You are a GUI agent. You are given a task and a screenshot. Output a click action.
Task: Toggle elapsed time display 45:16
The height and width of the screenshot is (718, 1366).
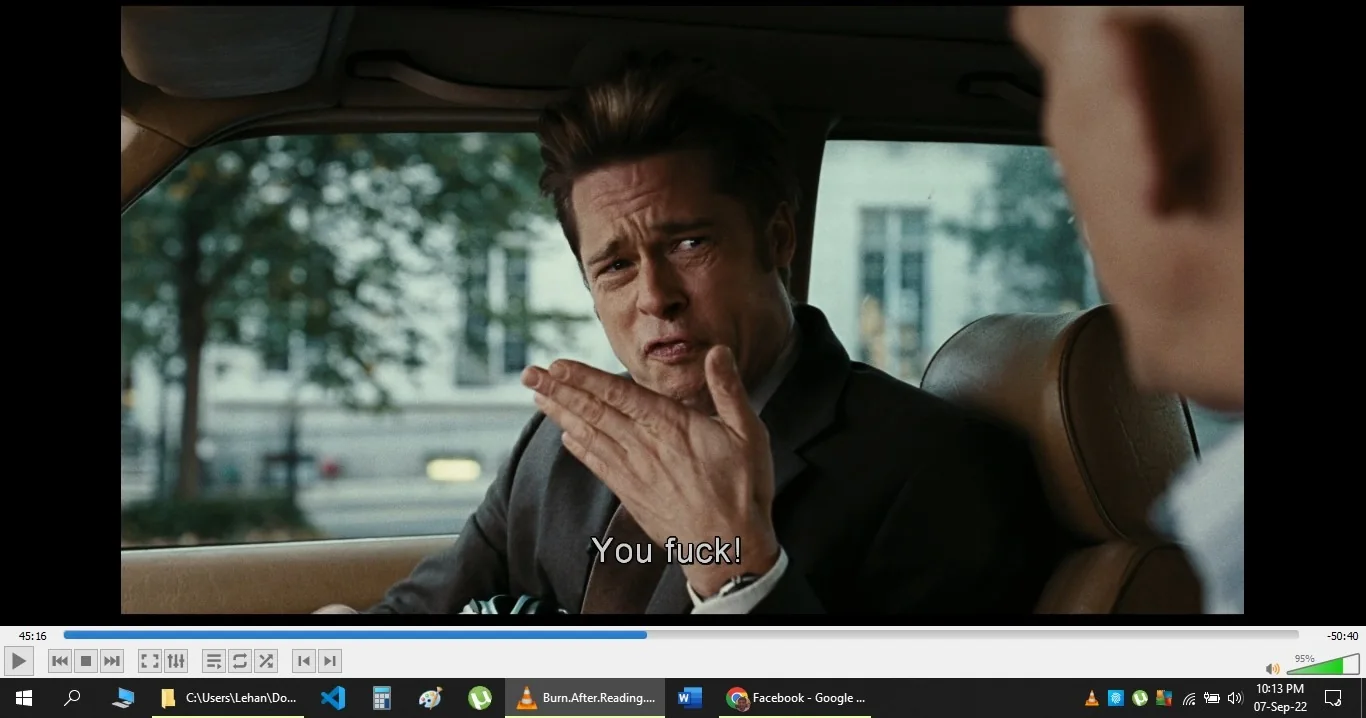[32, 636]
